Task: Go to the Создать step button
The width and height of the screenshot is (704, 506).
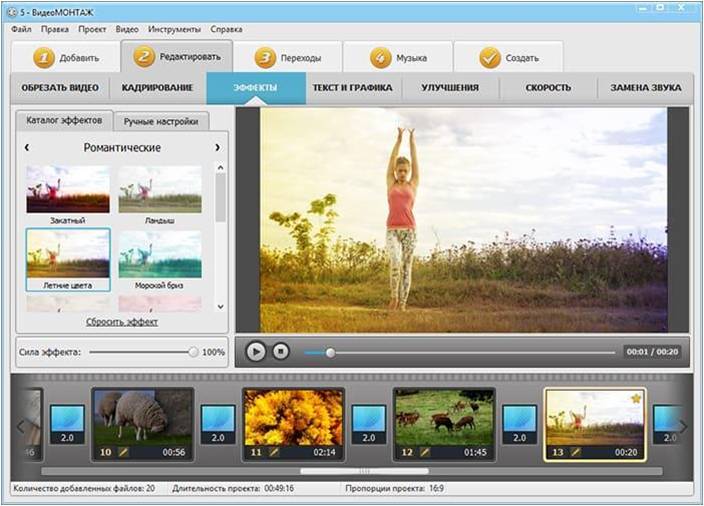Action: pos(508,57)
